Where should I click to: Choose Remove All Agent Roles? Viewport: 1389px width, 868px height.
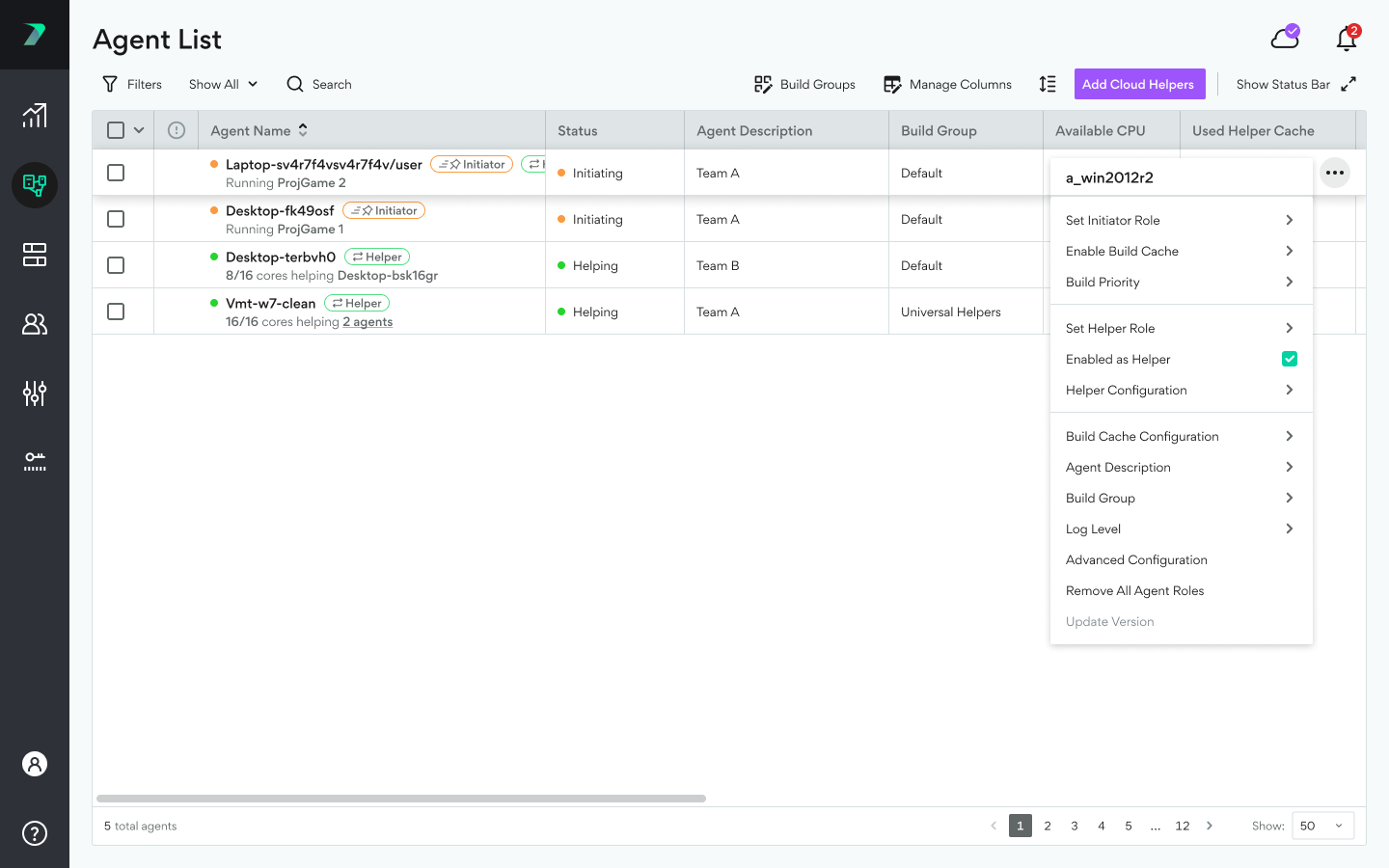pyautogui.click(x=1134, y=590)
